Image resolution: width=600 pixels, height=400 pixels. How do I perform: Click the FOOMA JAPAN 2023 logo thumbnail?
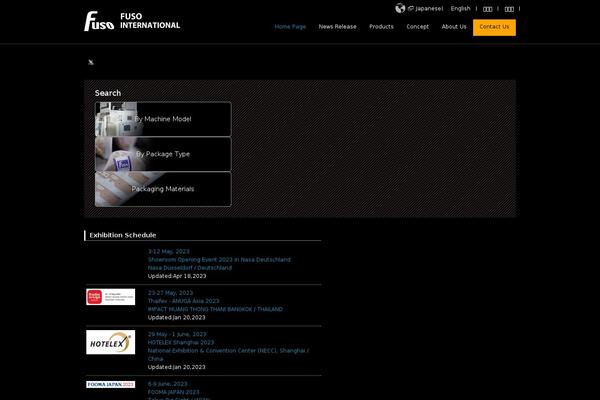click(x=111, y=384)
